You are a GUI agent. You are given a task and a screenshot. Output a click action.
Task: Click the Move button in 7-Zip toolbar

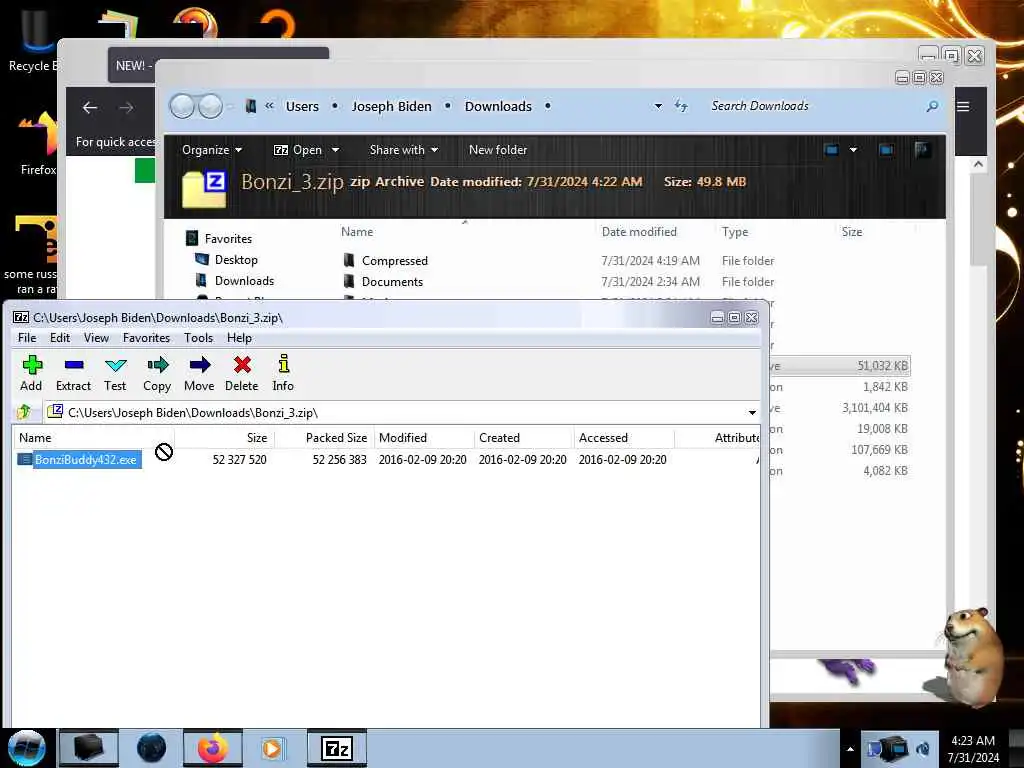(x=199, y=374)
